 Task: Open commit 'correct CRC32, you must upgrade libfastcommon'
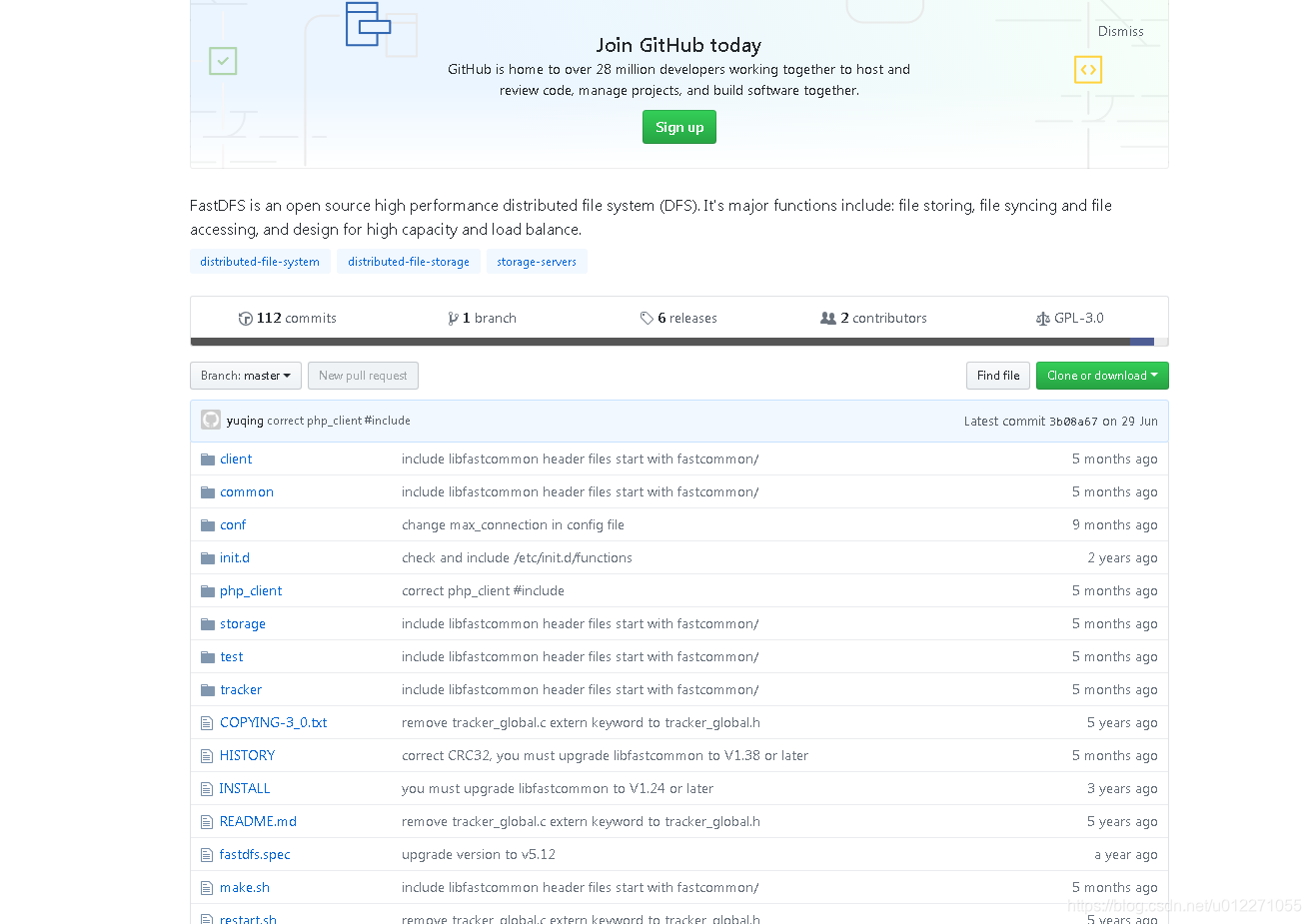(605, 756)
